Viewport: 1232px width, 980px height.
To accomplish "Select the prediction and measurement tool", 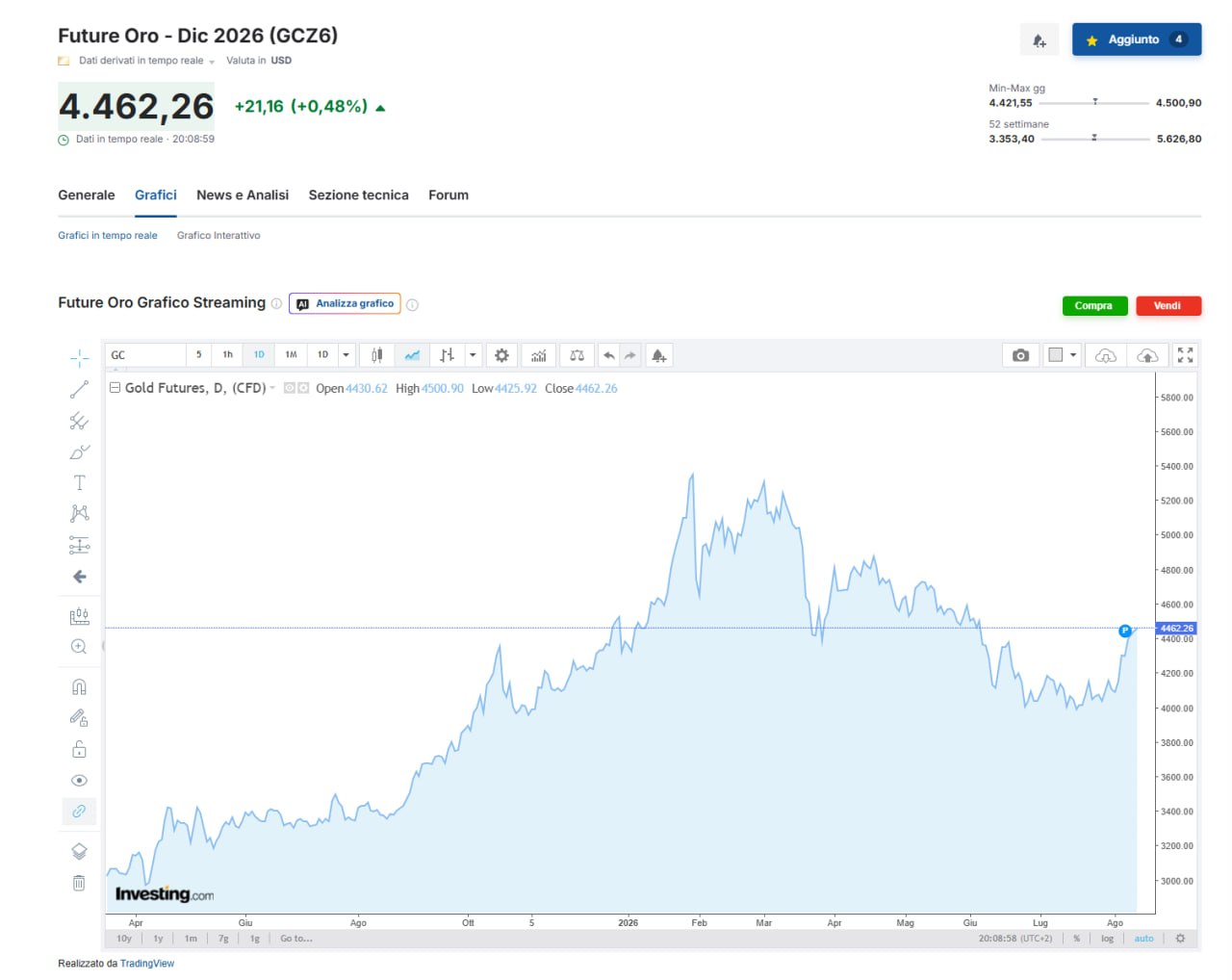I will coord(79,545).
